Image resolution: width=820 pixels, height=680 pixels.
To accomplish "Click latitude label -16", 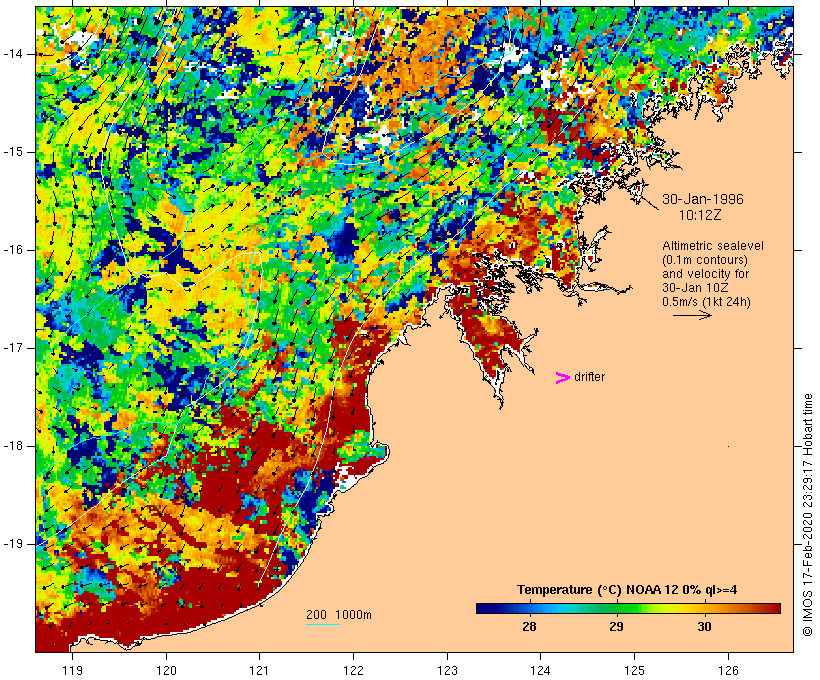I will (13, 250).
